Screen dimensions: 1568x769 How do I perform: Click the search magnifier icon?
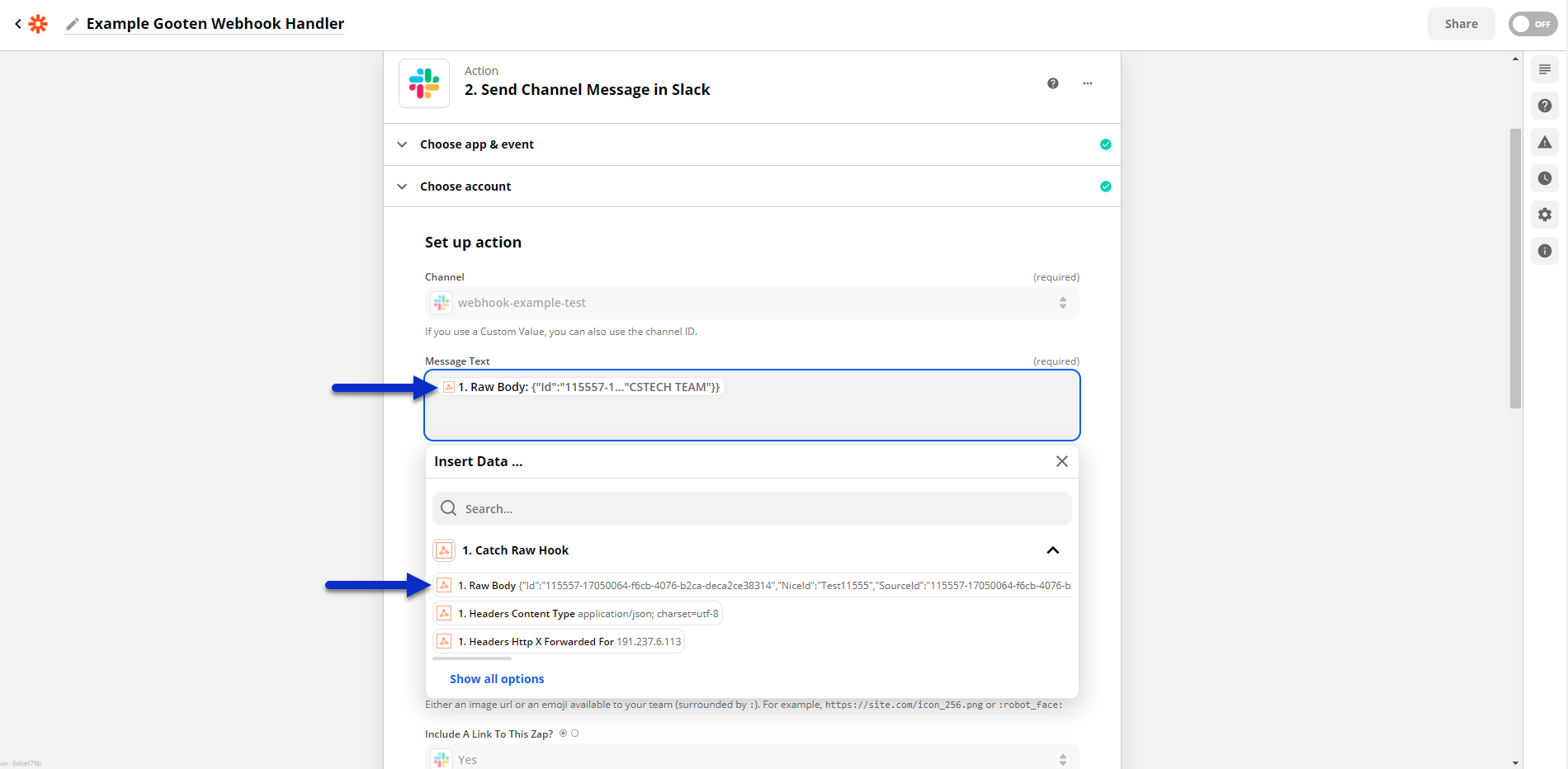point(449,508)
